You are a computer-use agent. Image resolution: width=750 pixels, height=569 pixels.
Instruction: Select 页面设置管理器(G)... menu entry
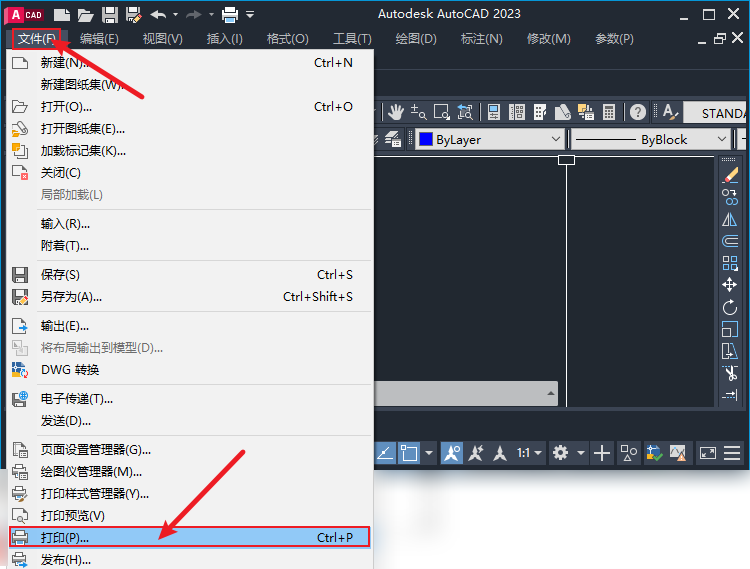189,449
